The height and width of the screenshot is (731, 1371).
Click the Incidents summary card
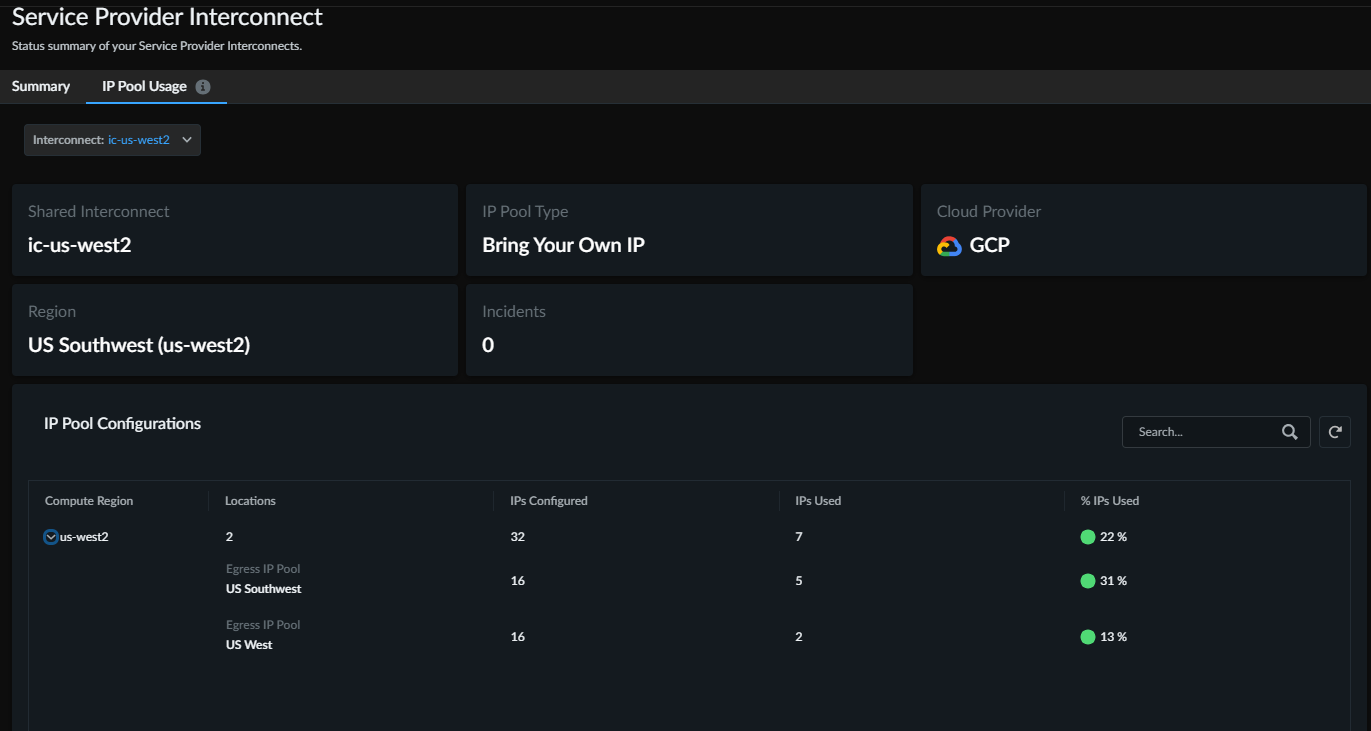(x=689, y=330)
